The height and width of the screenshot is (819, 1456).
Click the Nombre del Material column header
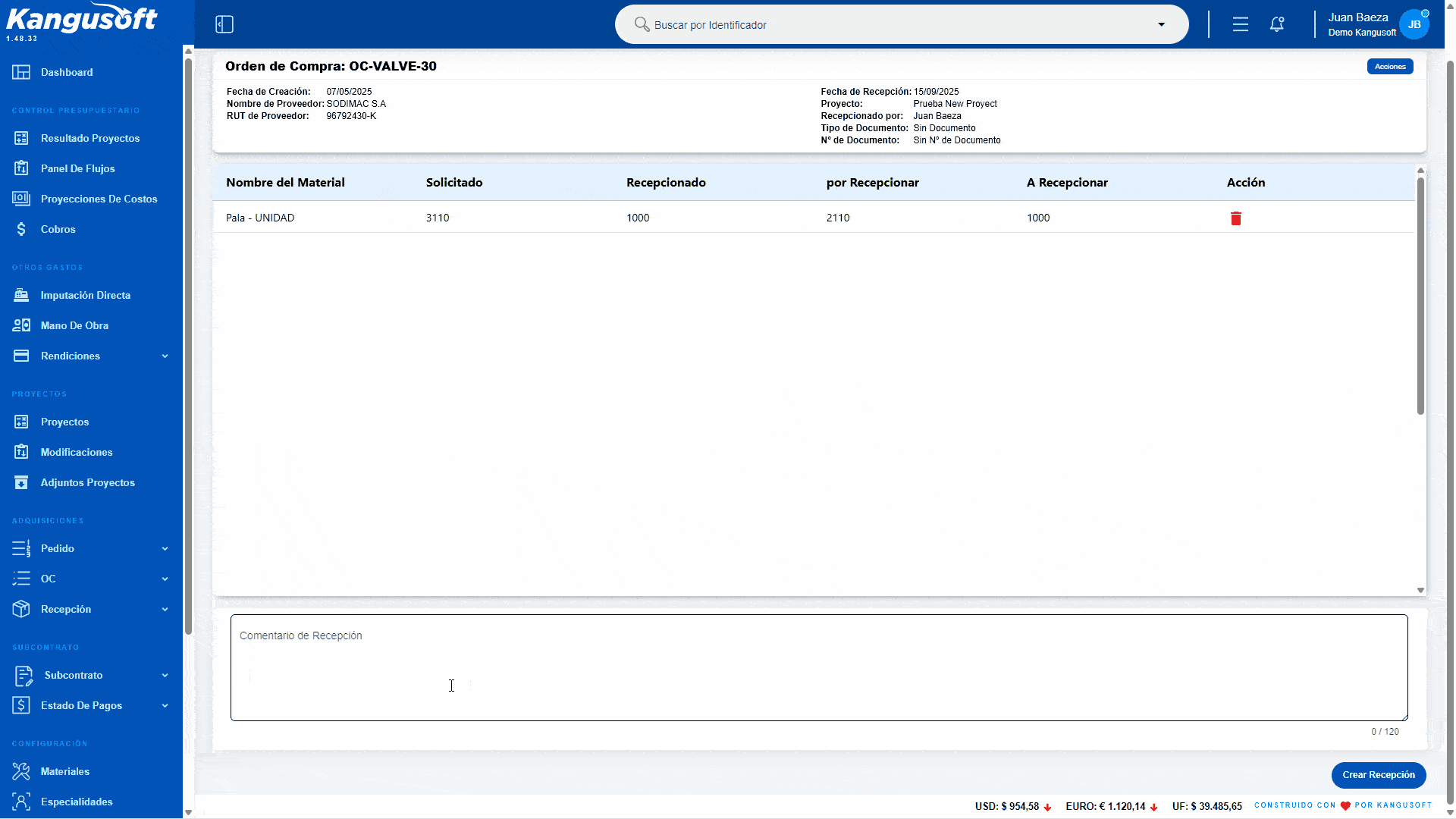tap(285, 182)
